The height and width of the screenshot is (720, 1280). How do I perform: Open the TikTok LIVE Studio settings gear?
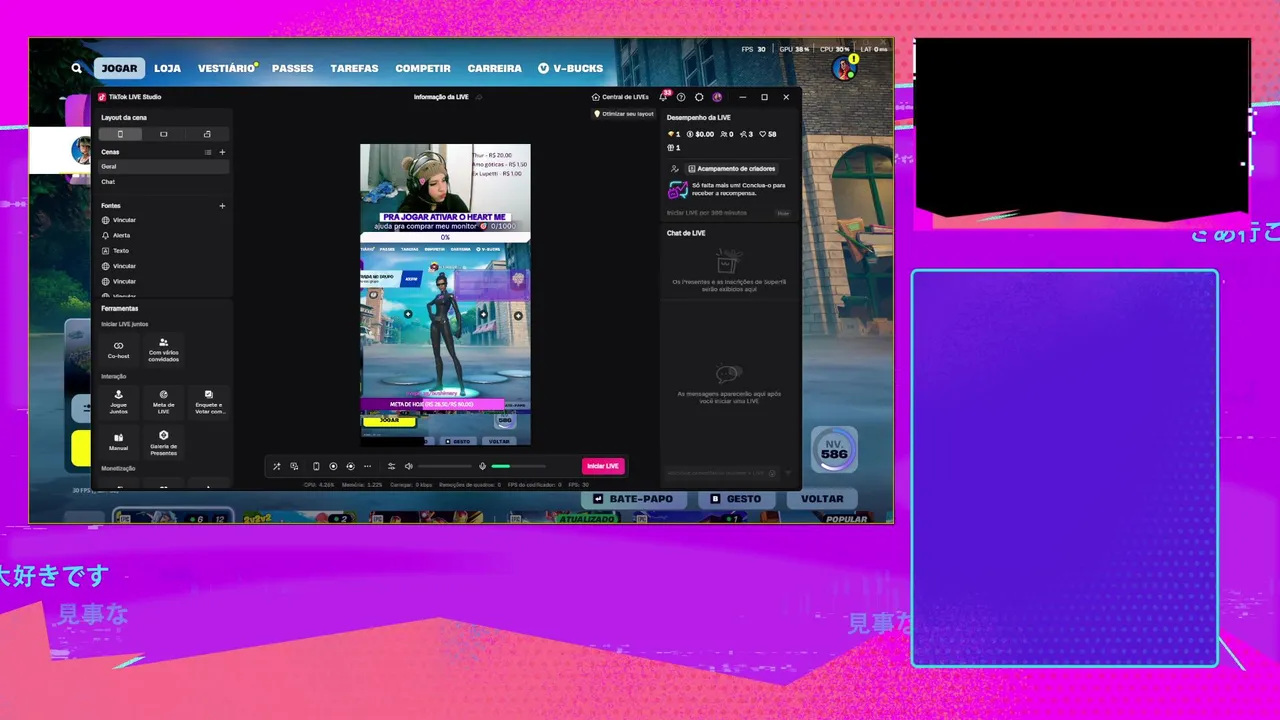(x=699, y=97)
